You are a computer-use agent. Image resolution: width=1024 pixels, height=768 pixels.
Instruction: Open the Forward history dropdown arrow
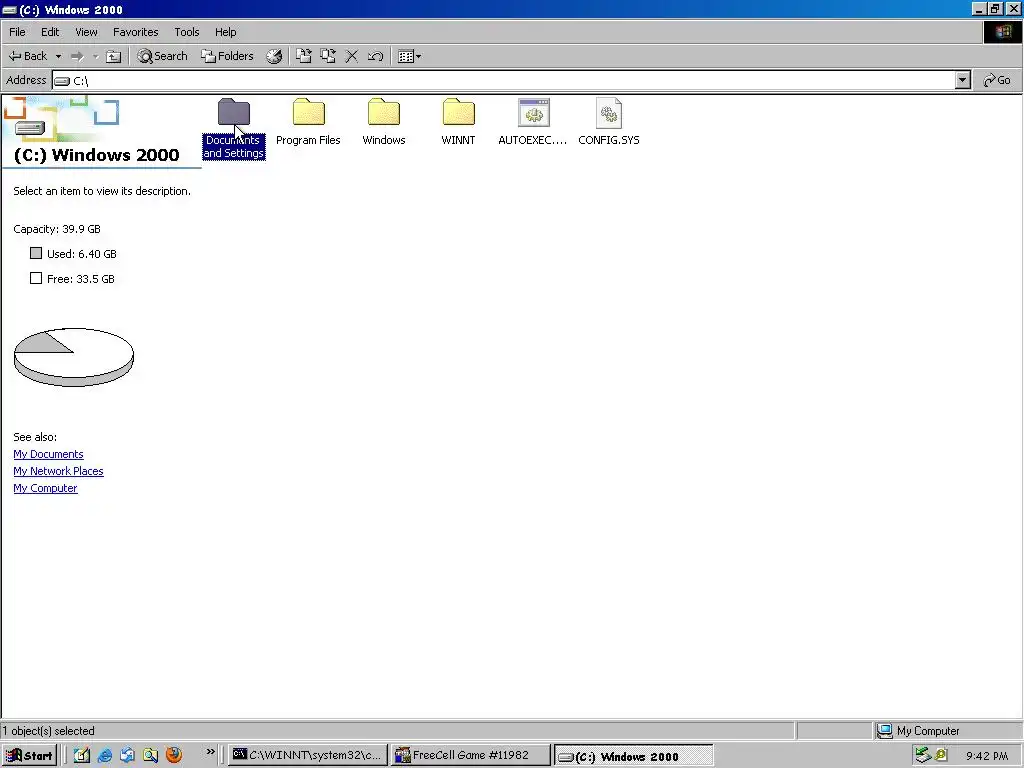95,56
